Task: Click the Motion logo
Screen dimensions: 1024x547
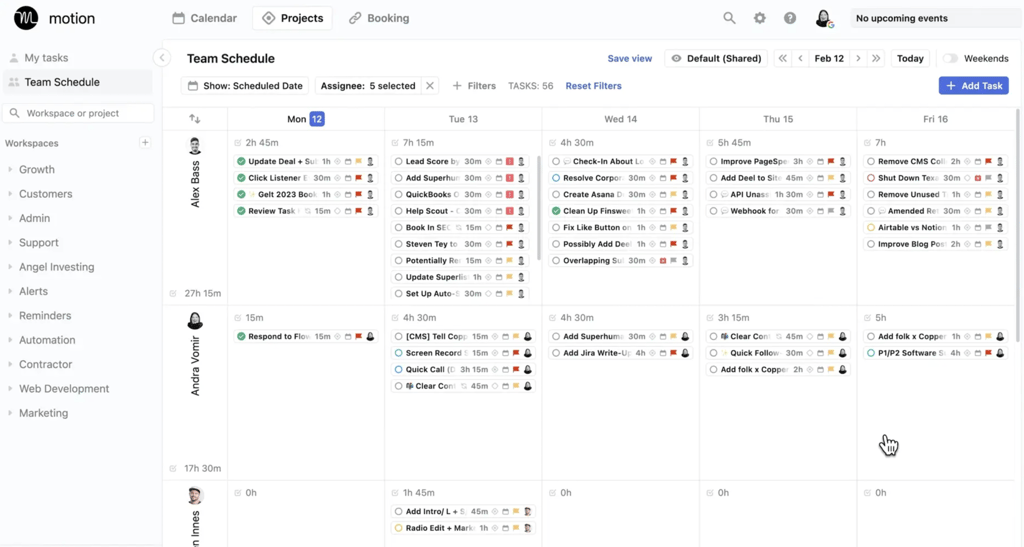Action: click(x=26, y=18)
